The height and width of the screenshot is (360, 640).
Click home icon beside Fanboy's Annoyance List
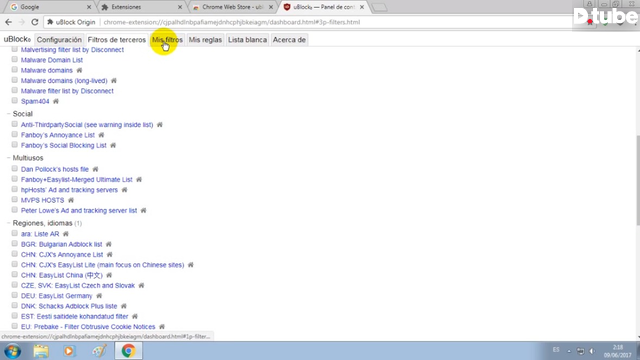(101, 135)
